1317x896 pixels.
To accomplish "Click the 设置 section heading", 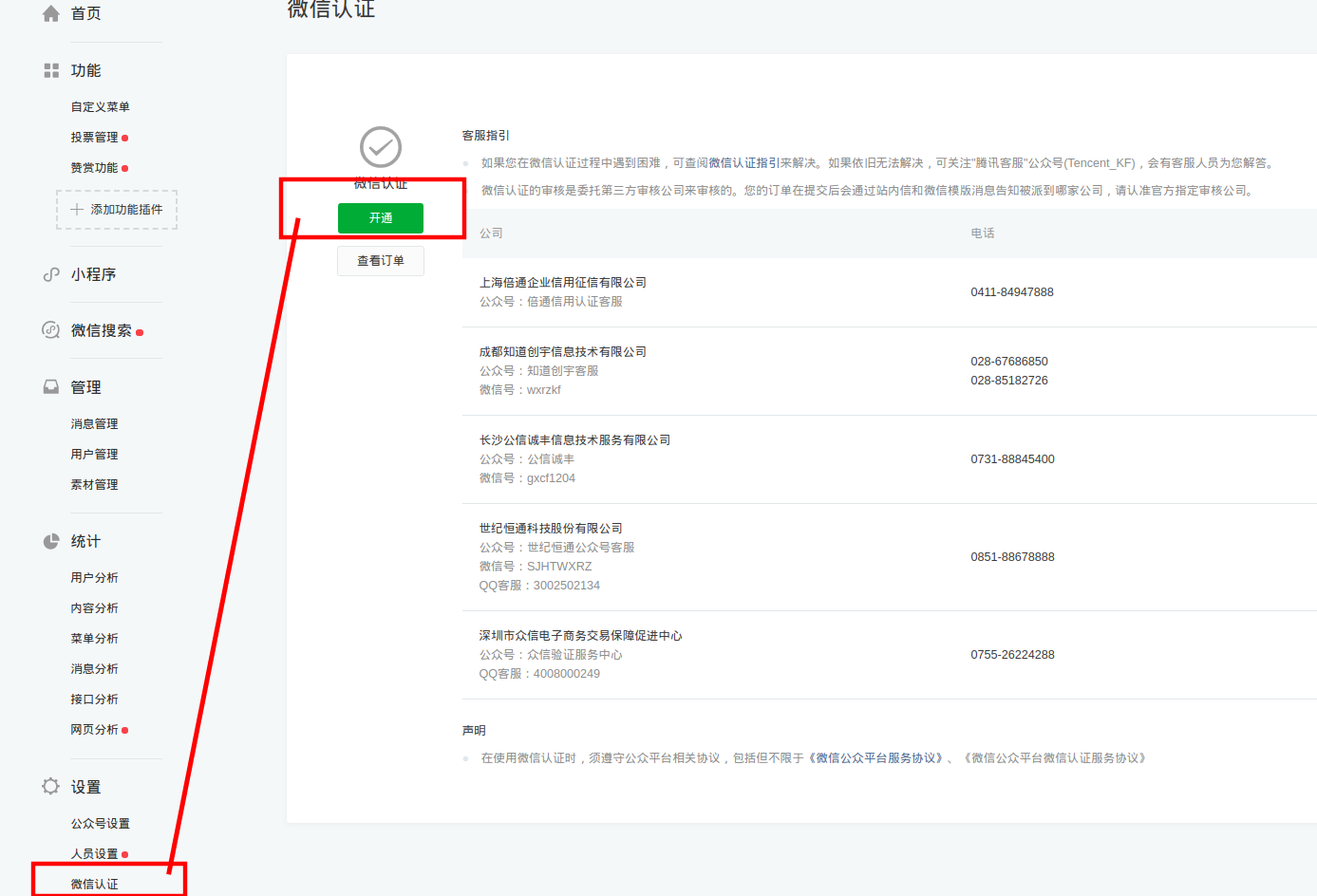I will (x=85, y=787).
